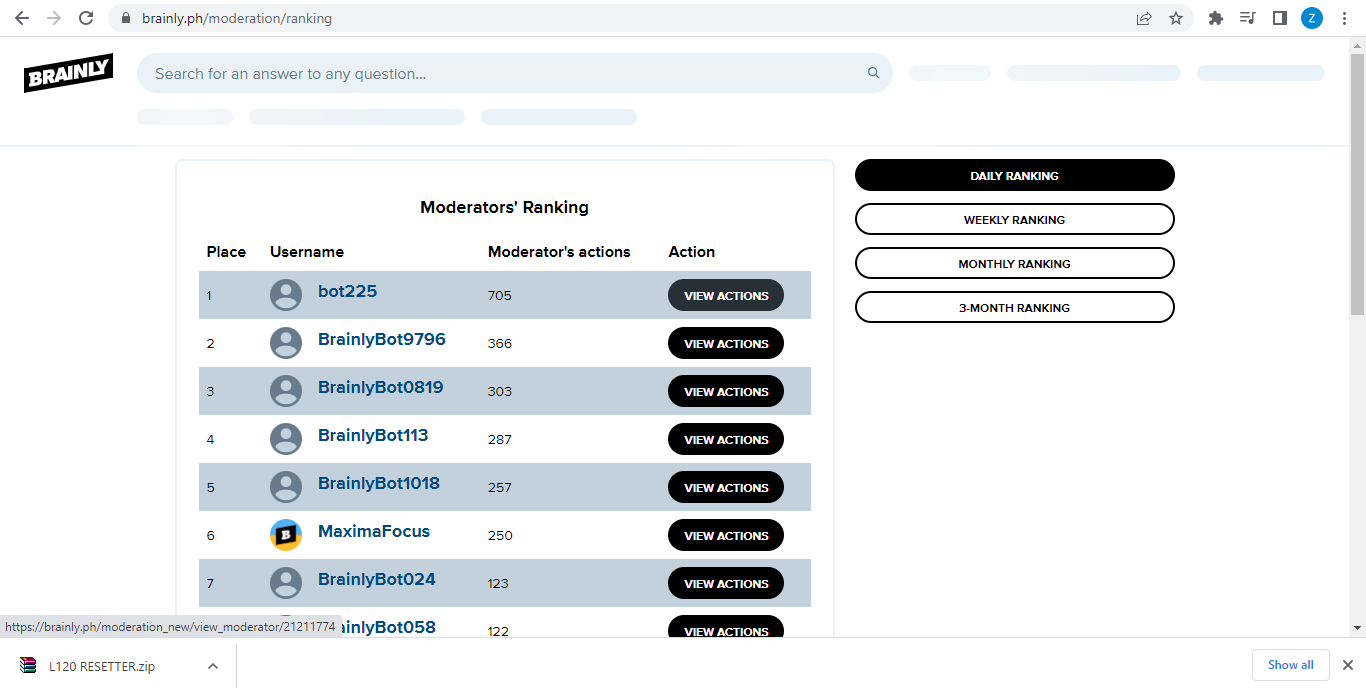Screen dimensions: 1366x692
Task: Expand the L120 RESETTER.zip download options arrow
Action: point(212,666)
